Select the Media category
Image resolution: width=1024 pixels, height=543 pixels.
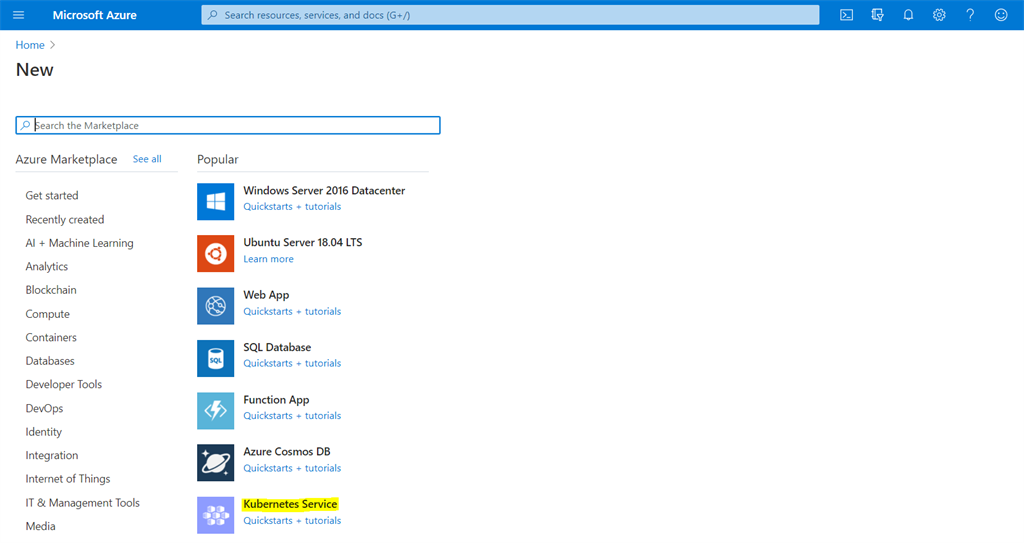coord(40,526)
